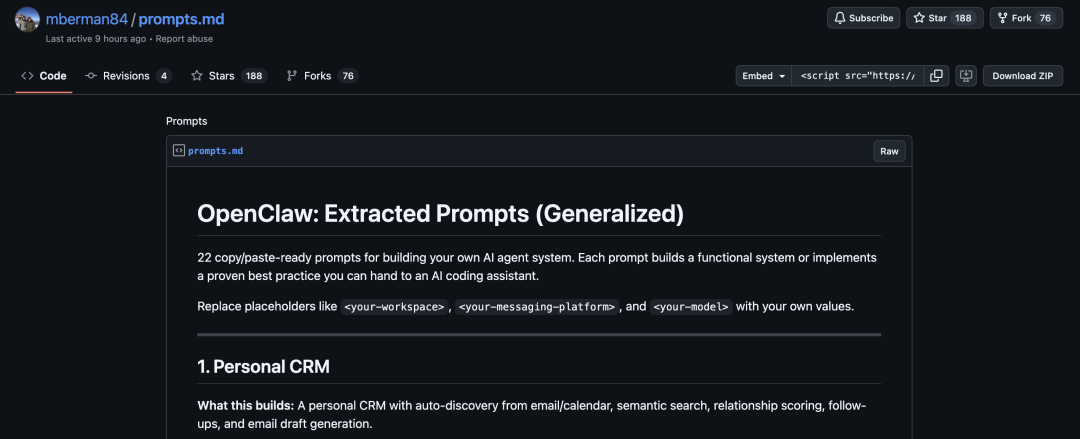Subscribe to this gist via bell button
The height and width of the screenshot is (439, 1080).
(863, 18)
